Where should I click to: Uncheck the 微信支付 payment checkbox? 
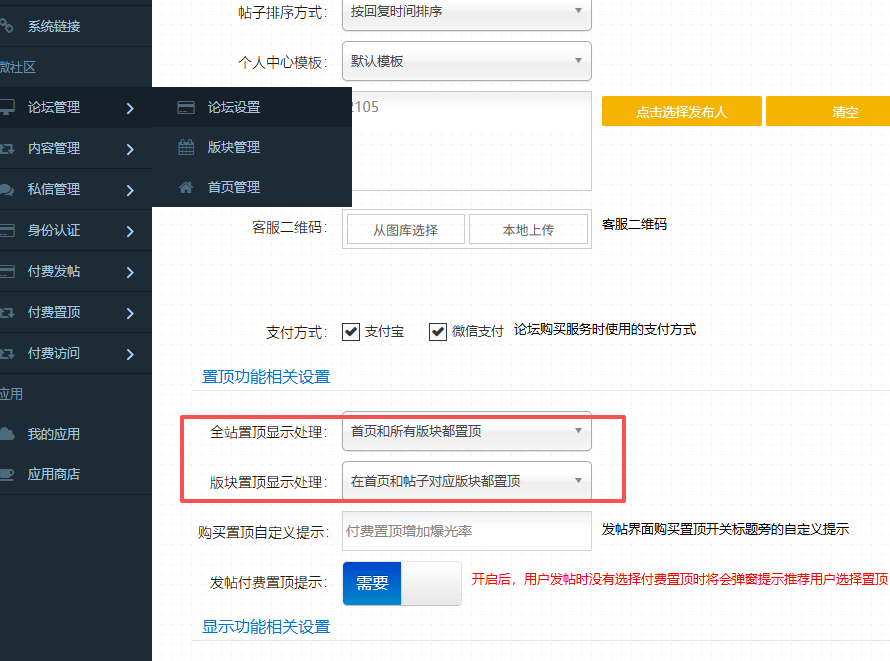pos(438,332)
